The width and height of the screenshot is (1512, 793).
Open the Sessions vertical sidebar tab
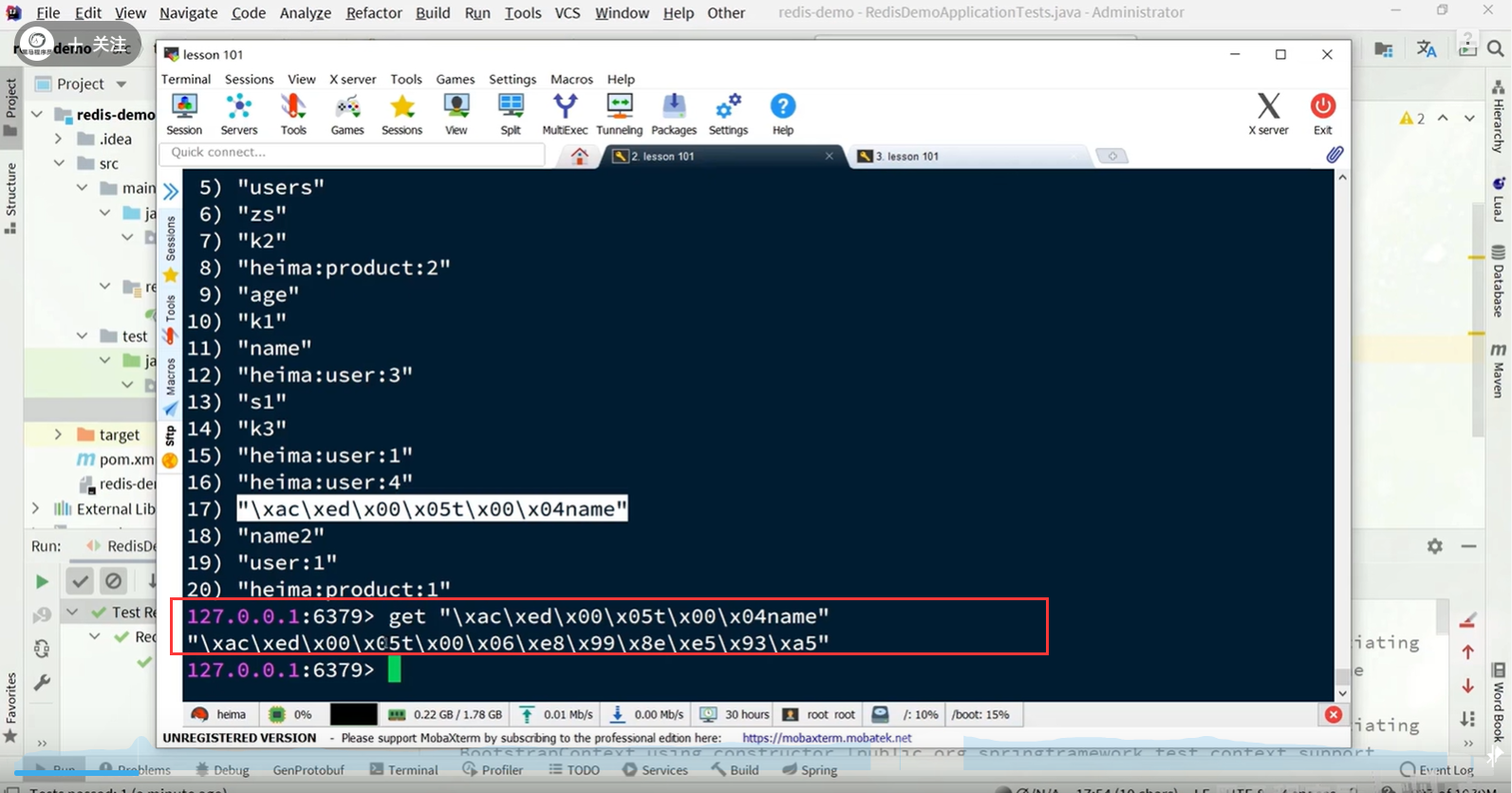[x=171, y=237]
